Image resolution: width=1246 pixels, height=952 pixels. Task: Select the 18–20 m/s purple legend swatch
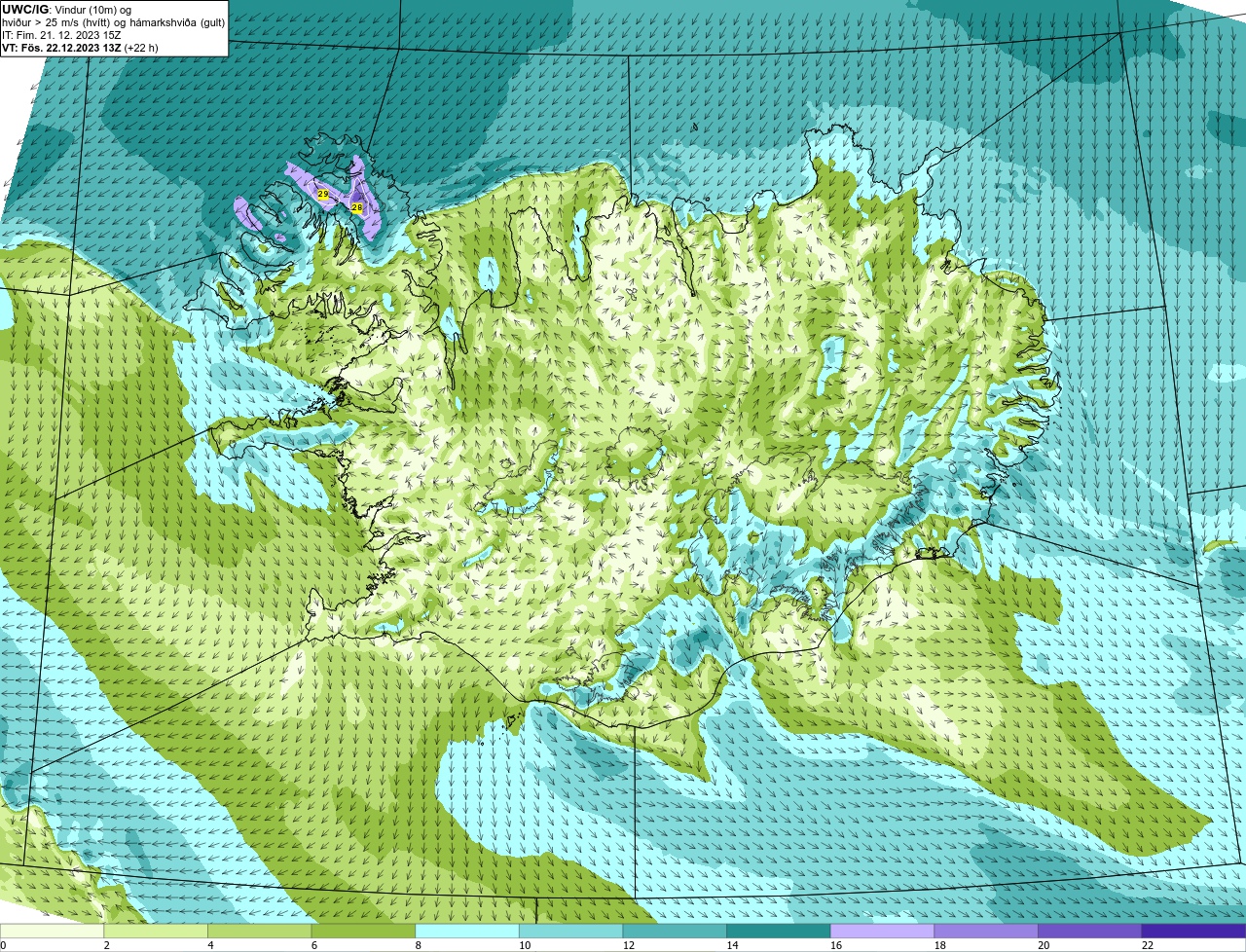986,931
